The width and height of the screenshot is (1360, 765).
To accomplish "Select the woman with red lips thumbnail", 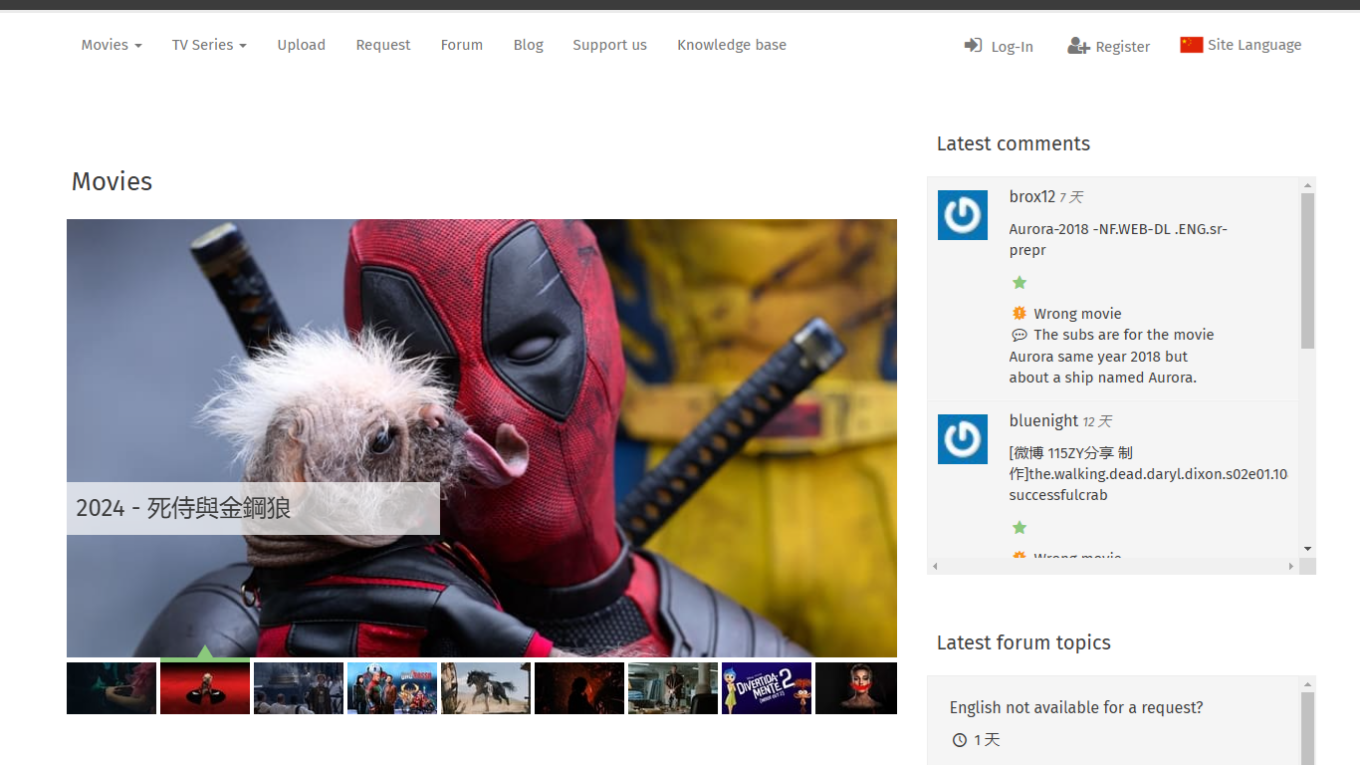I will pos(856,688).
